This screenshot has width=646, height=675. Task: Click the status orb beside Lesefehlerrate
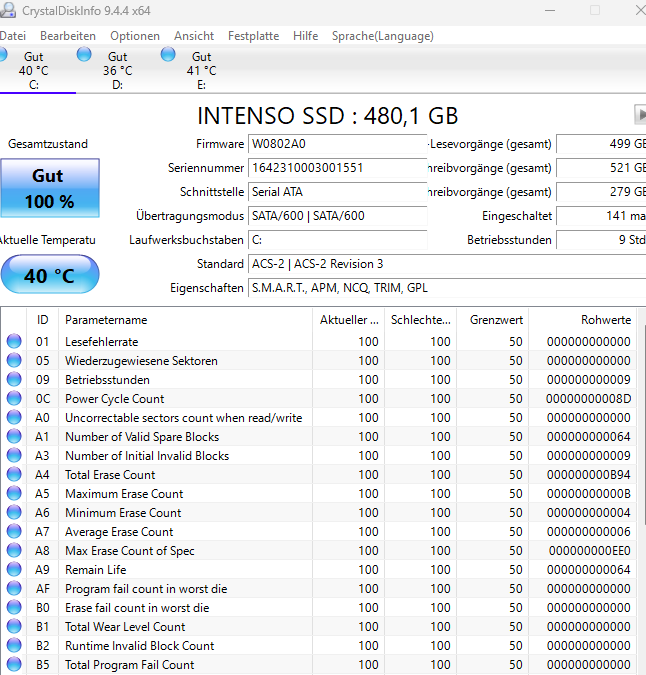pos(14,342)
